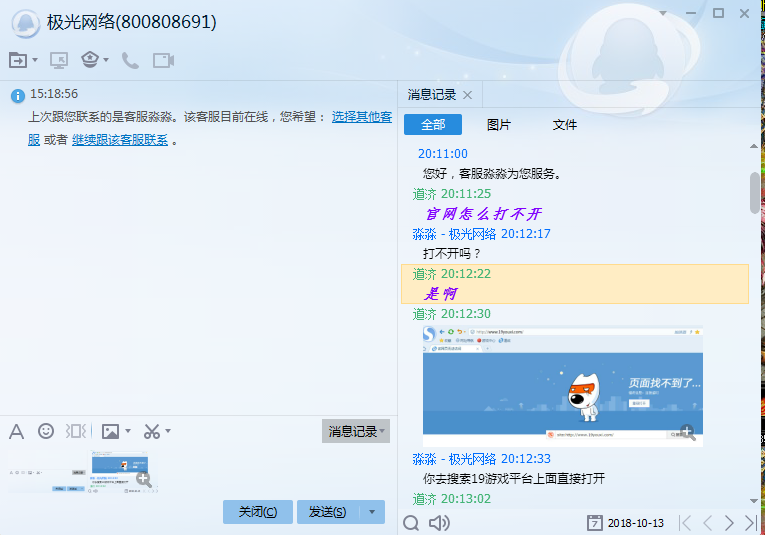Open font settings with the A icon
The width and height of the screenshot is (765, 535).
click(x=16, y=431)
